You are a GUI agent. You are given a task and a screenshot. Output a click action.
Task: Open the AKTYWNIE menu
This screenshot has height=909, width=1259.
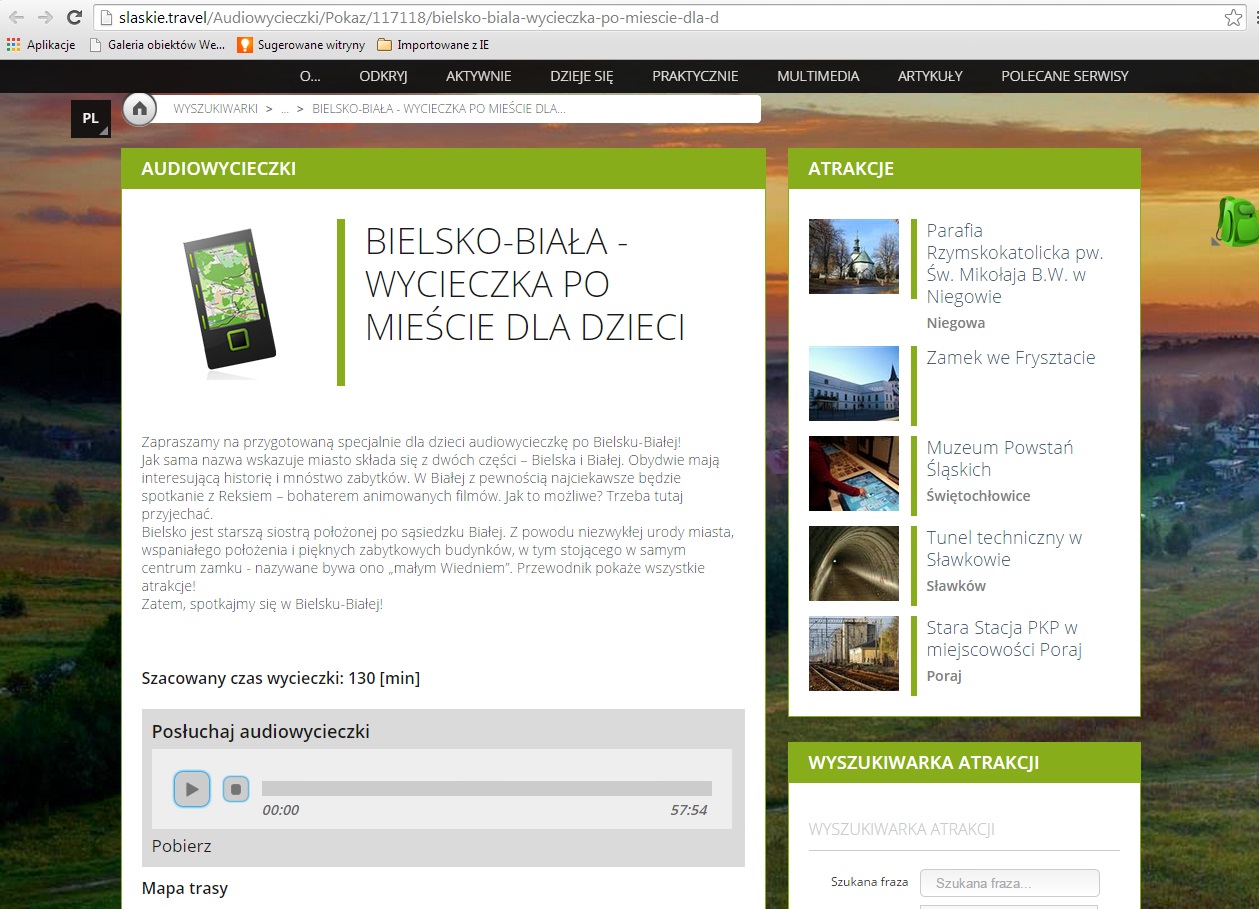(479, 76)
